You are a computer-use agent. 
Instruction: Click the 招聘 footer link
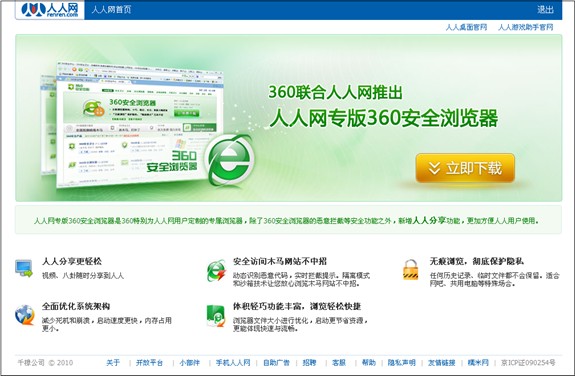tap(309, 363)
